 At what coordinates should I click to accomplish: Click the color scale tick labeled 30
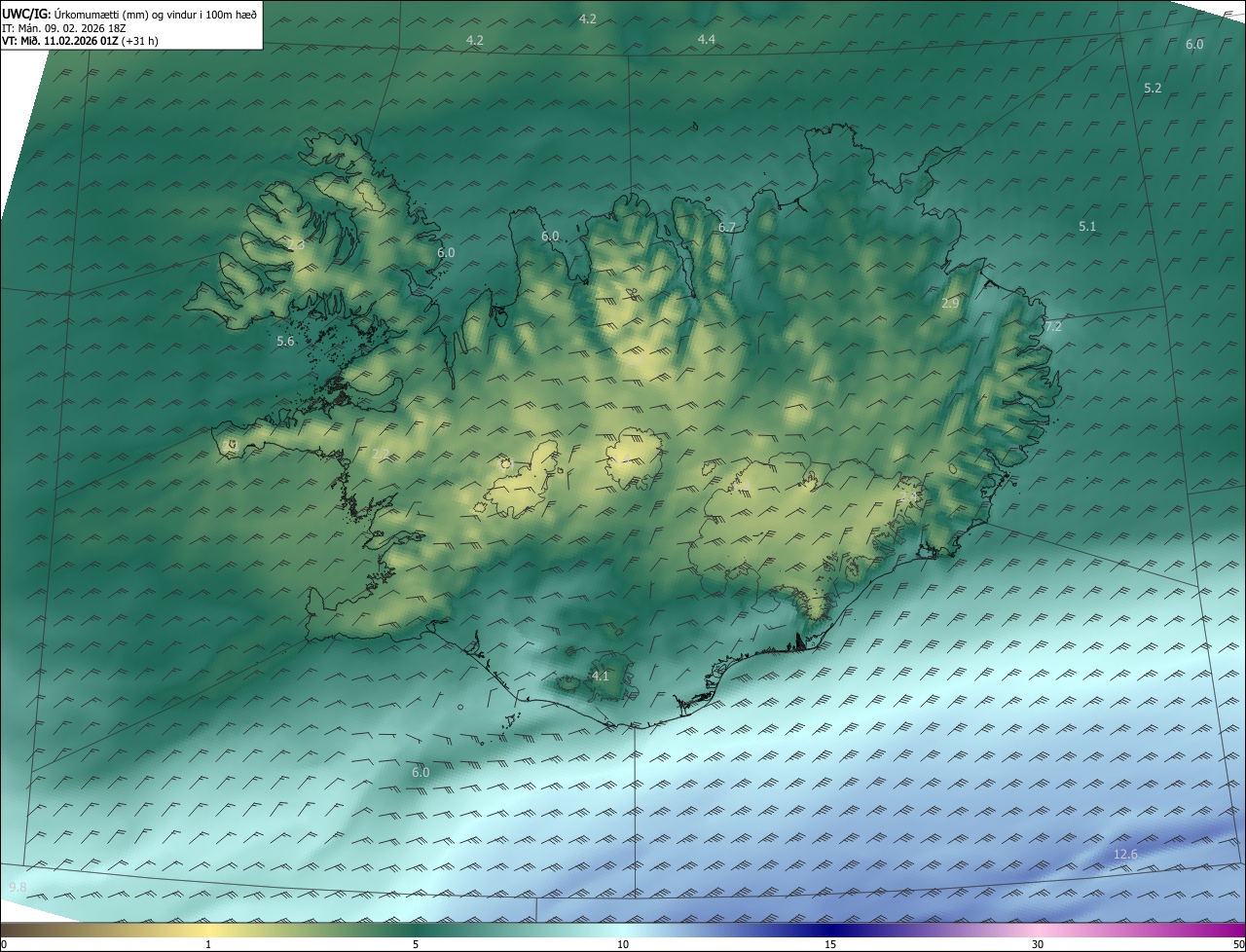click(x=1038, y=944)
